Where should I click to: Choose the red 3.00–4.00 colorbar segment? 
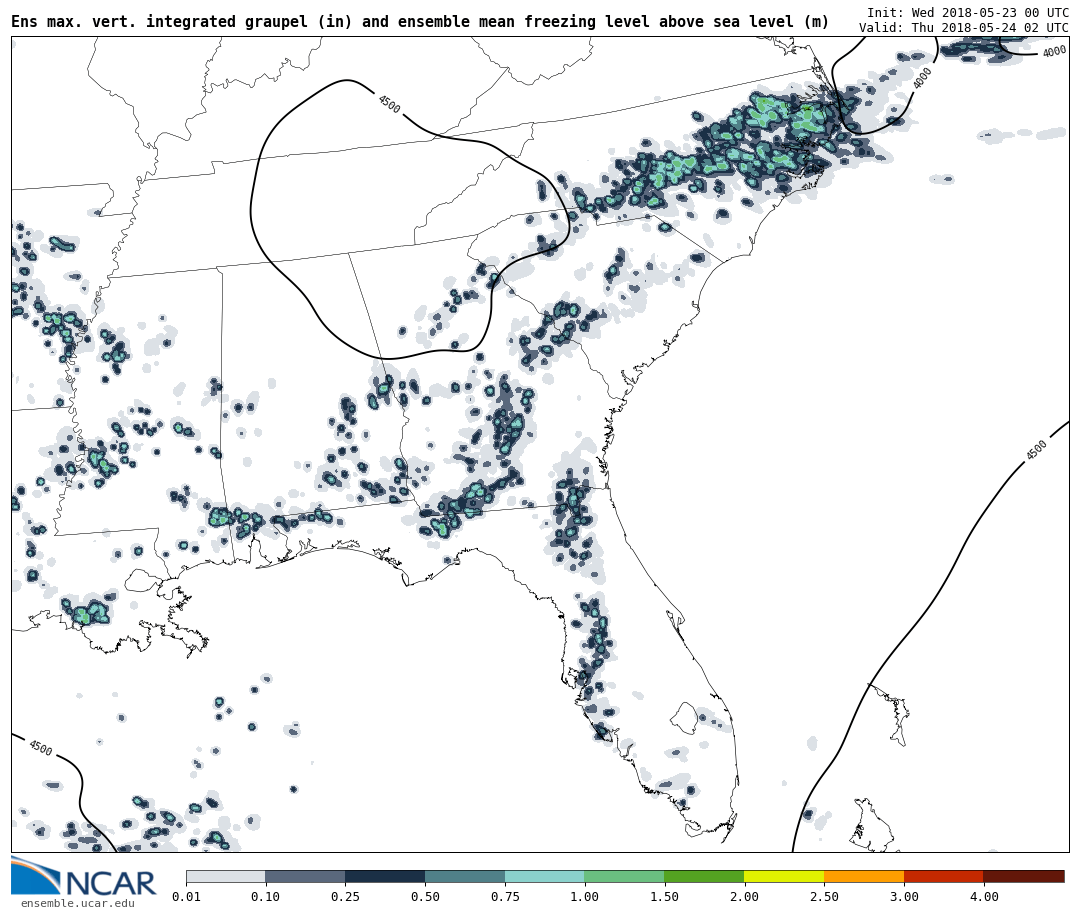pos(943,876)
